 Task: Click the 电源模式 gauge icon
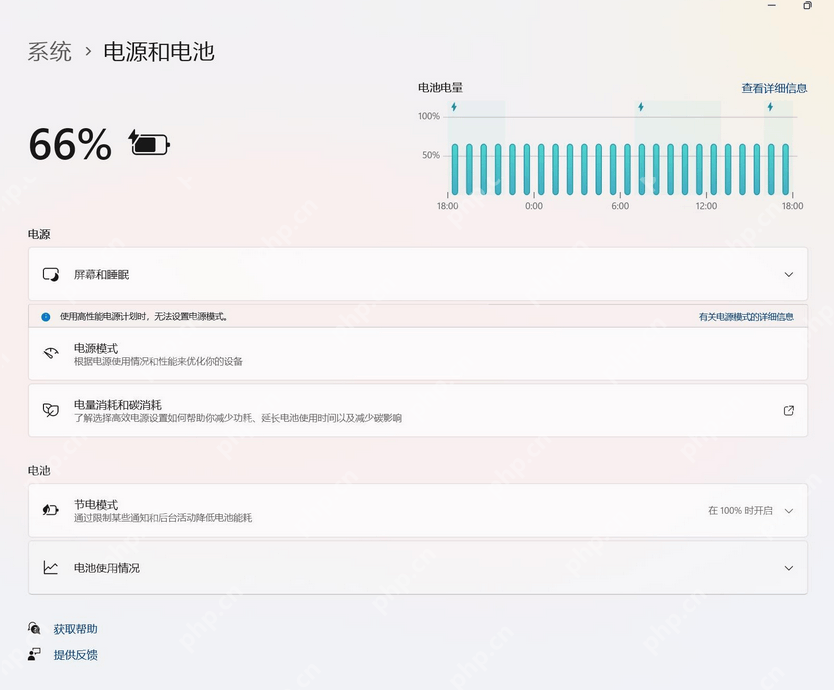(x=51, y=353)
